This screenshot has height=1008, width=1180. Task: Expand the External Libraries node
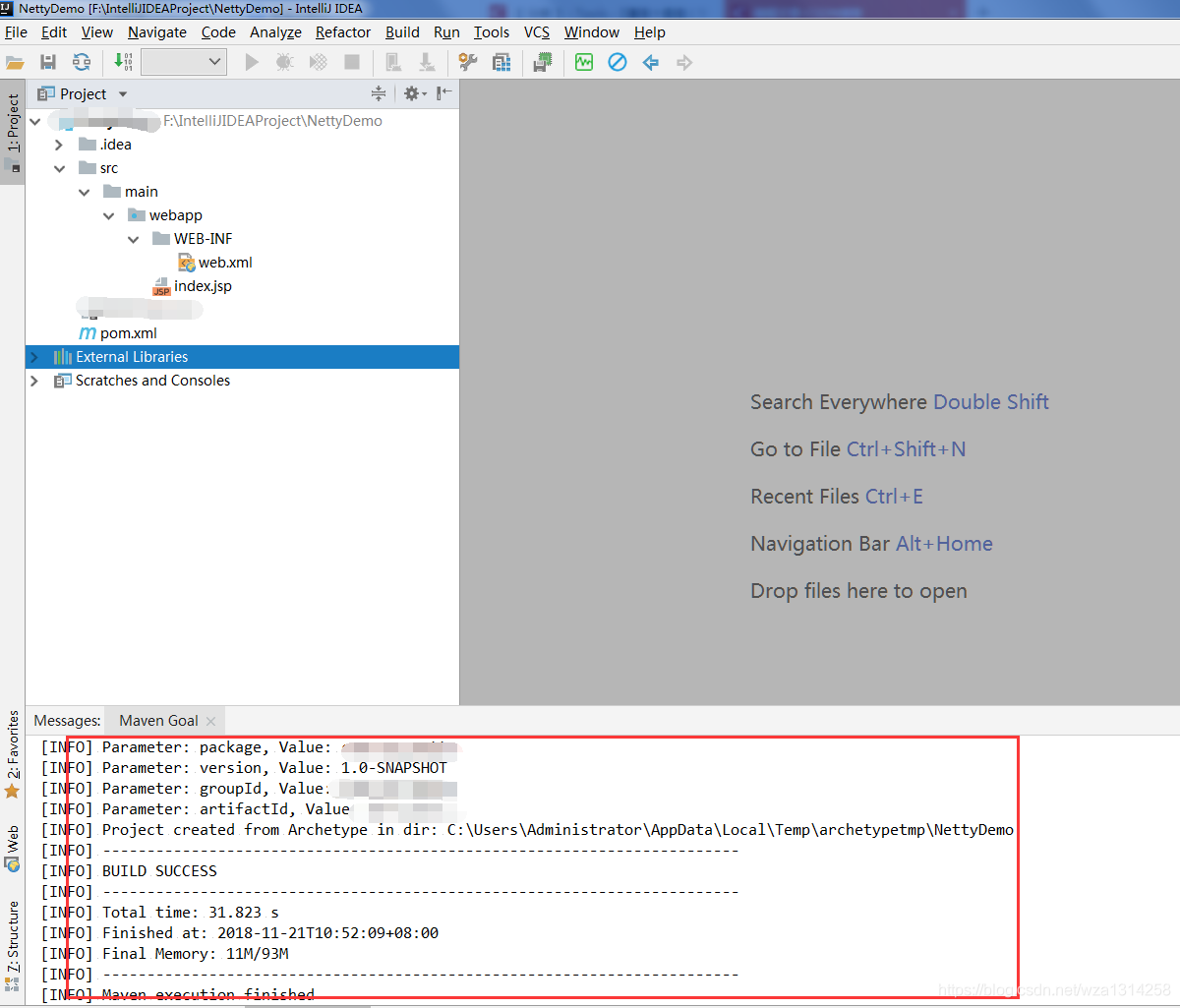pyautogui.click(x=33, y=356)
